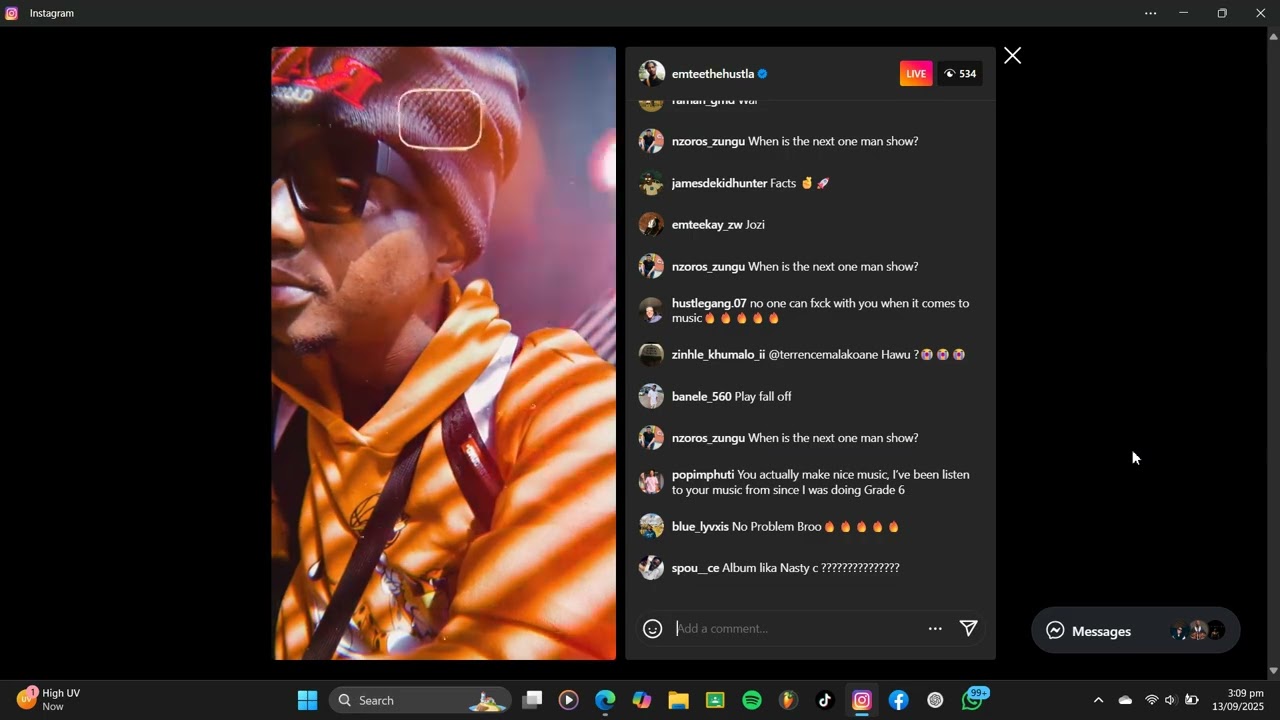Screen dimensions: 1280x720
Task: Click volume speaker tray icon
Action: pos(1170,700)
